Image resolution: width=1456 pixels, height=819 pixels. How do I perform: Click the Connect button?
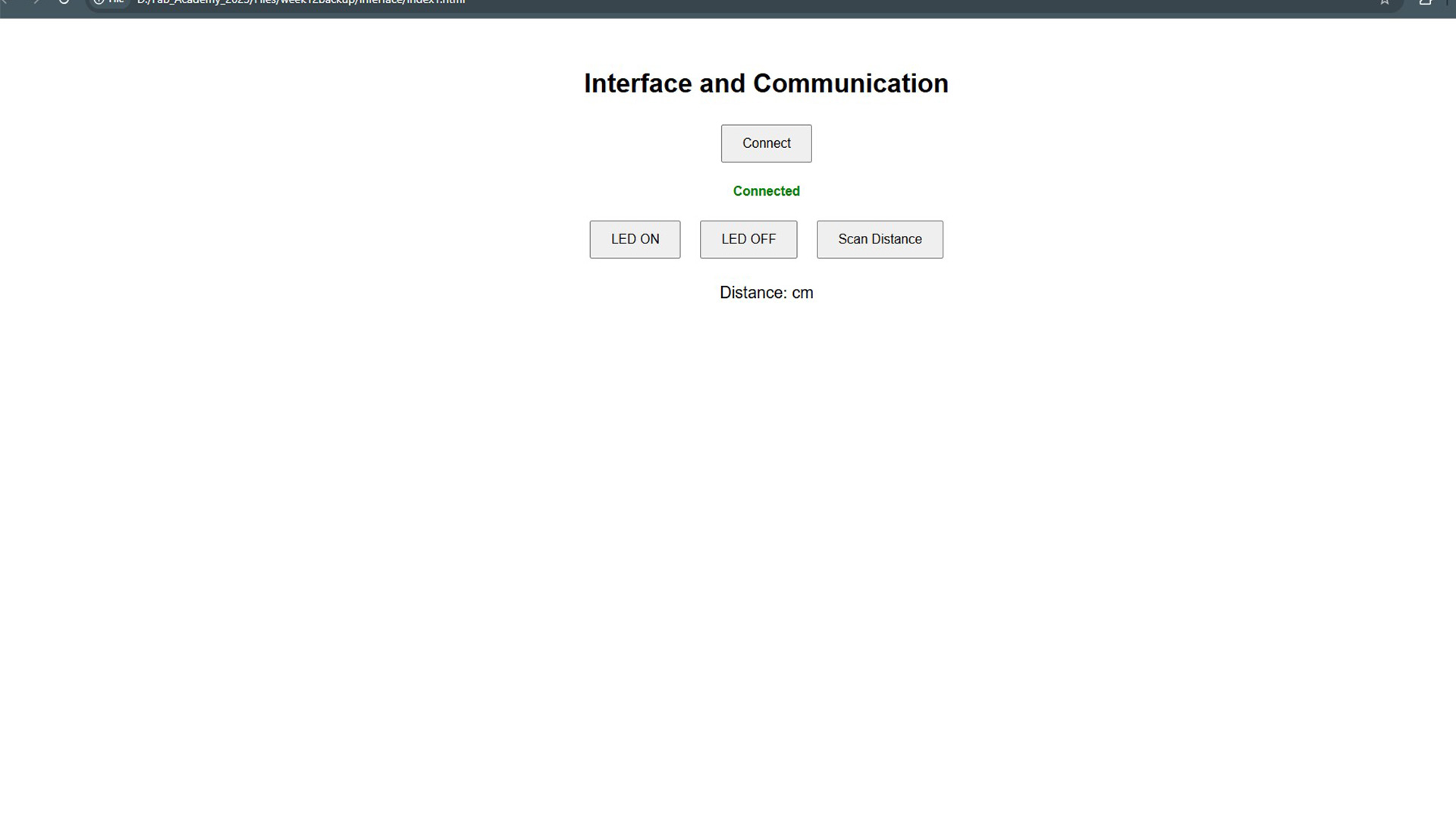[766, 143]
